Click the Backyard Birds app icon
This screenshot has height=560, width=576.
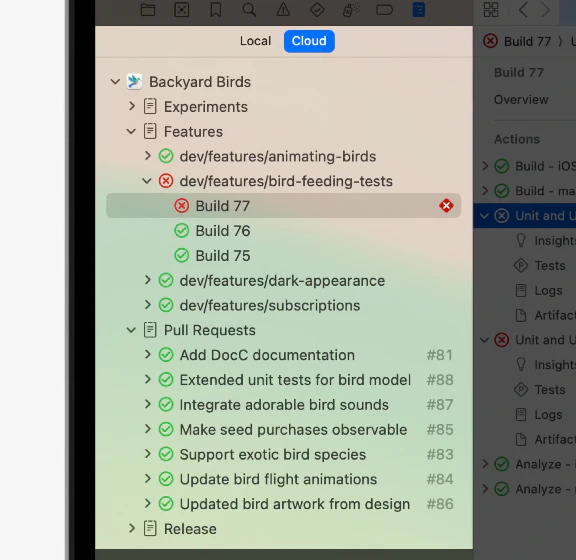134,82
